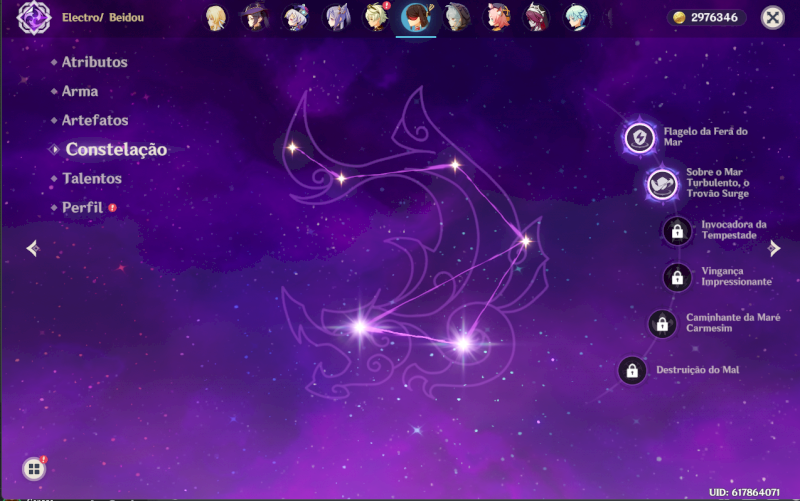Viewport: 800px width, 501px height.
Task: Select Chongyun's light blue-haired portrait
Action: tap(577, 18)
